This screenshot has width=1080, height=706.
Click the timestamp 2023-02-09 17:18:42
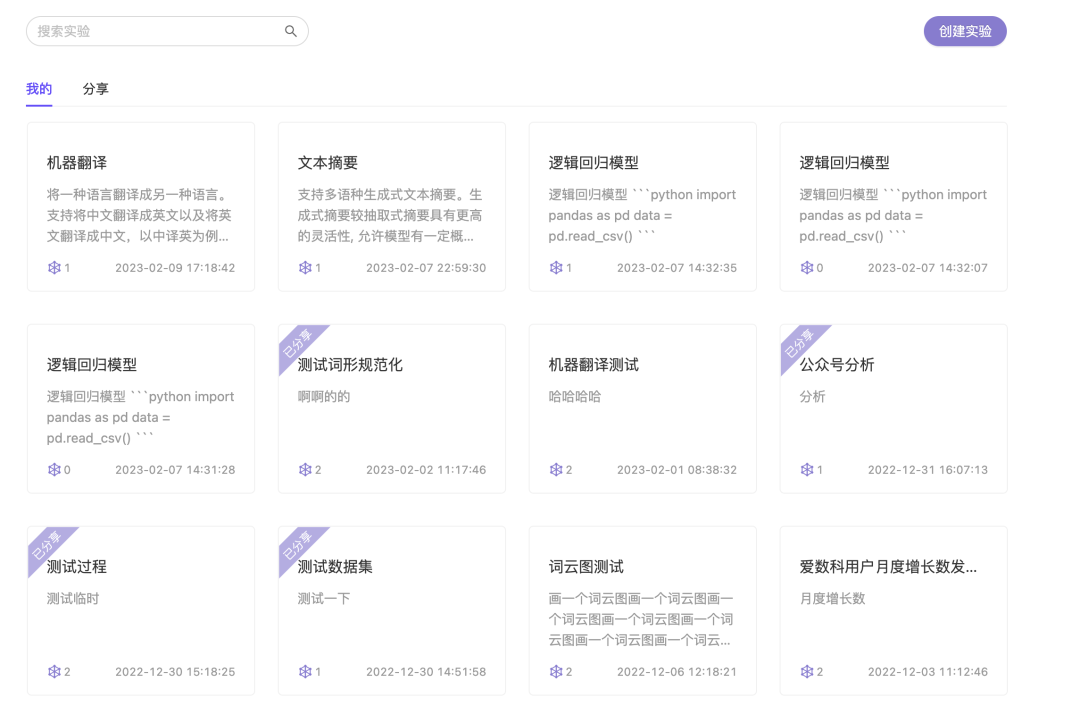point(175,267)
